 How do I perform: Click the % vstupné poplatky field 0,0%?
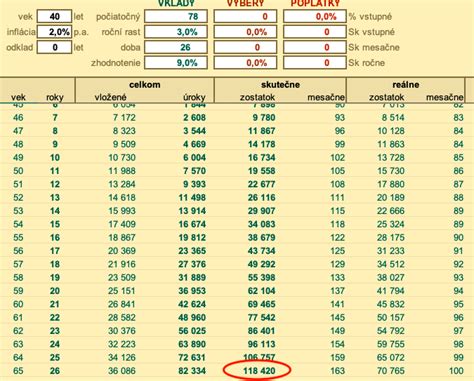pos(315,16)
